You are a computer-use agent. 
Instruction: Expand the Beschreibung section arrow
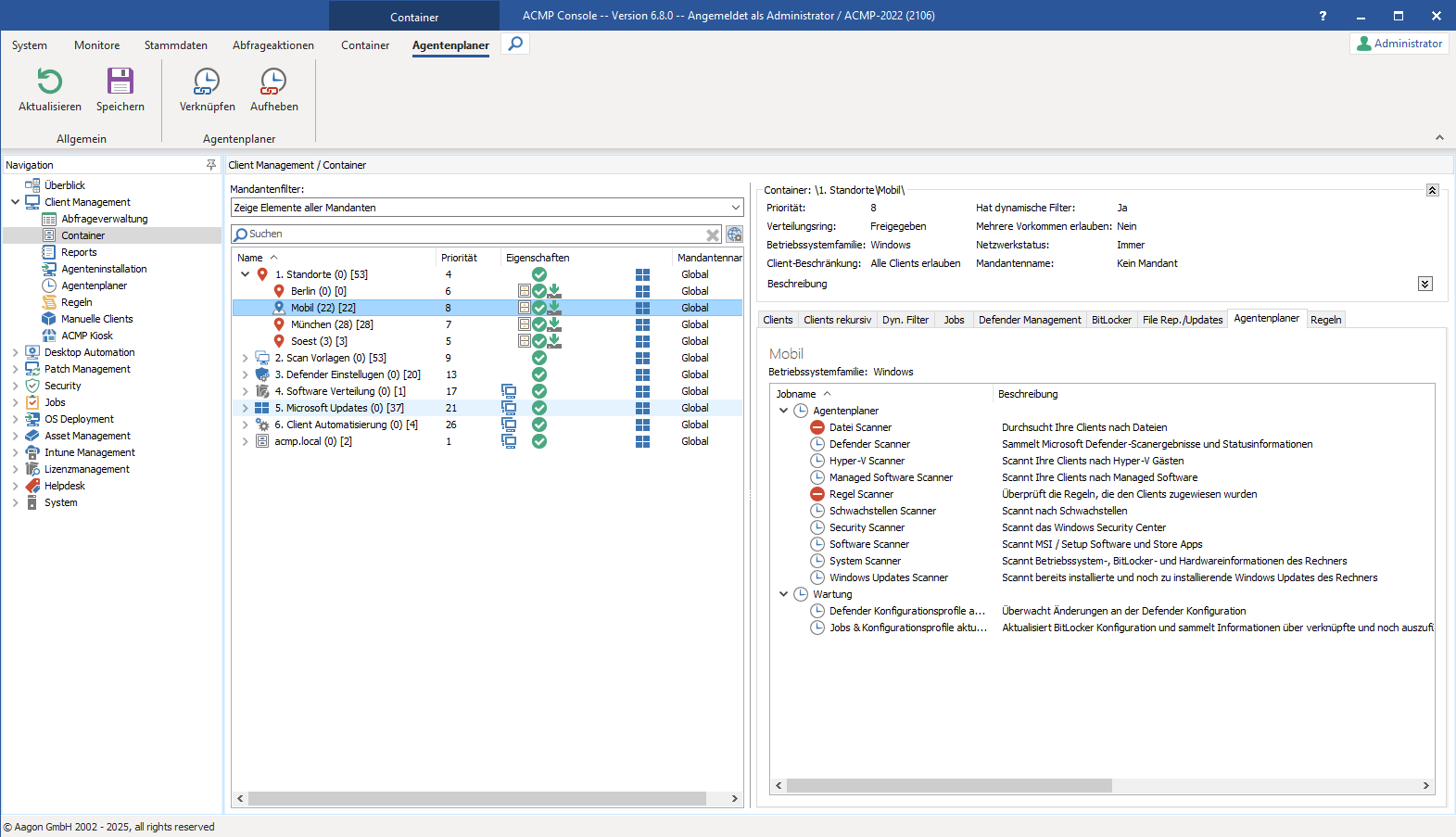1424,284
